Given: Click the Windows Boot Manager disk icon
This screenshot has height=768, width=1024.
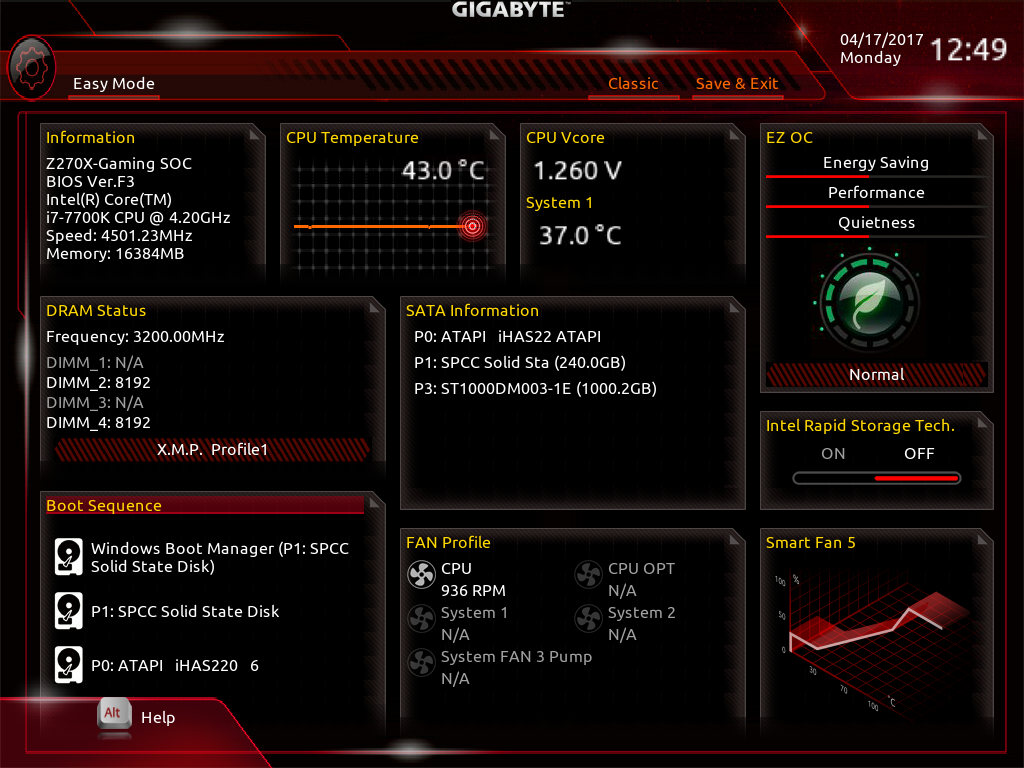Looking at the screenshot, I should (x=69, y=556).
